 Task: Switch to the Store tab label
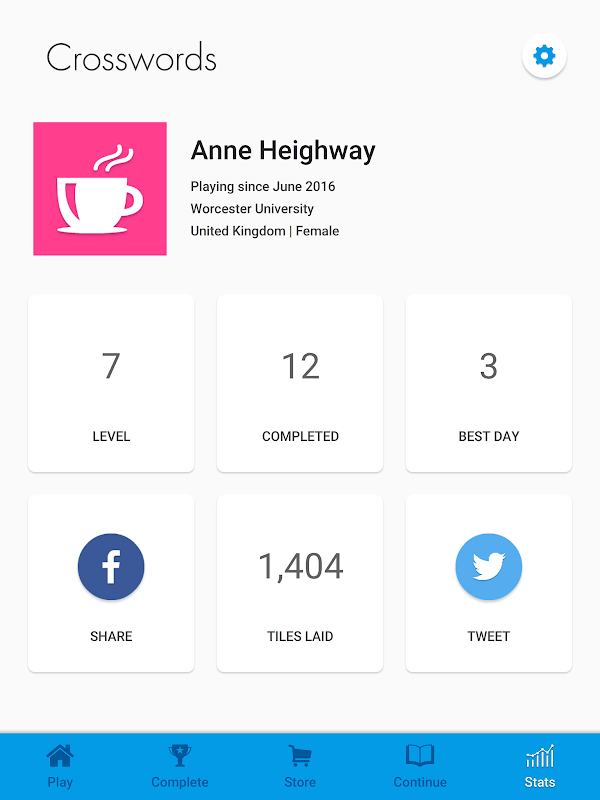[300, 782]
